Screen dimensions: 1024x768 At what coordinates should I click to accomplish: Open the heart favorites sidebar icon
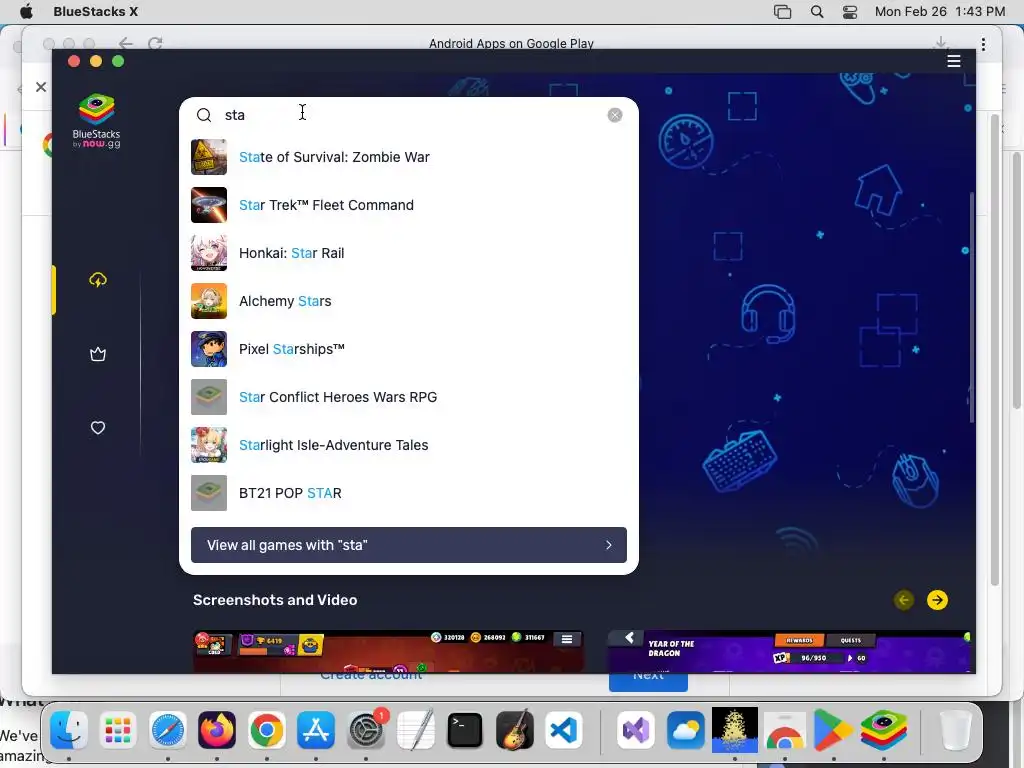[98, 428]
